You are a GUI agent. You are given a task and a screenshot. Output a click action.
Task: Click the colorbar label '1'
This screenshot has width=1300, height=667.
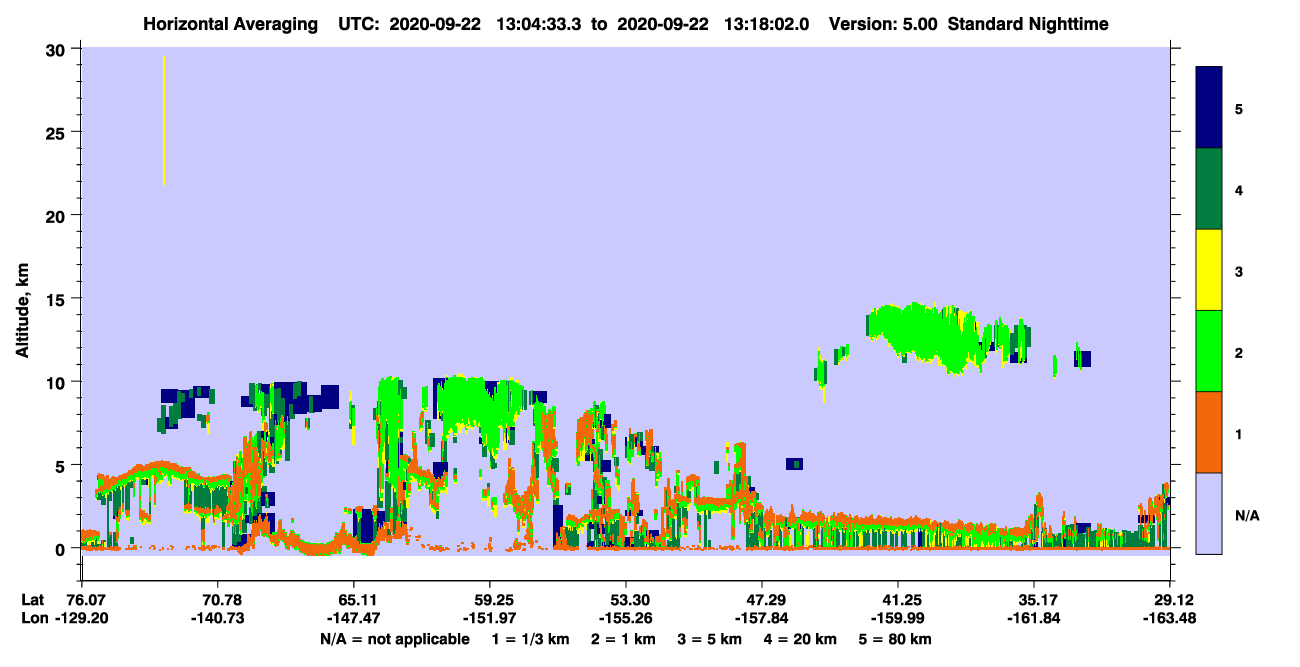[1238, 434]
